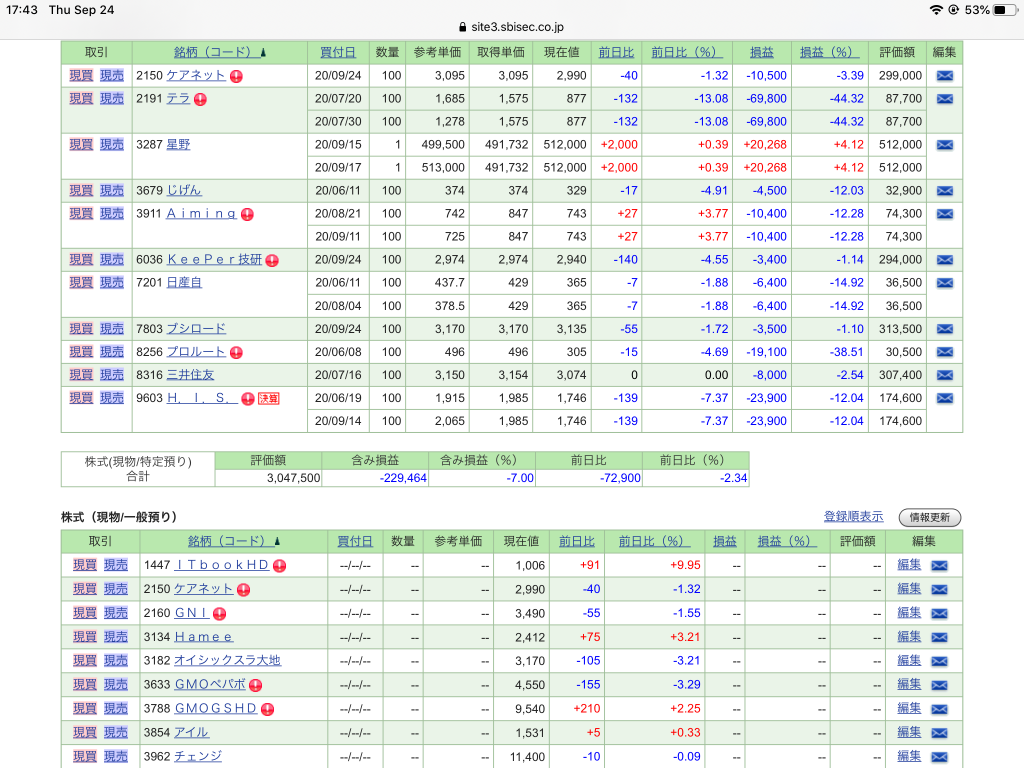Click the red alert icon beside プロルート

pyautogui.click(x=236, y=353)
